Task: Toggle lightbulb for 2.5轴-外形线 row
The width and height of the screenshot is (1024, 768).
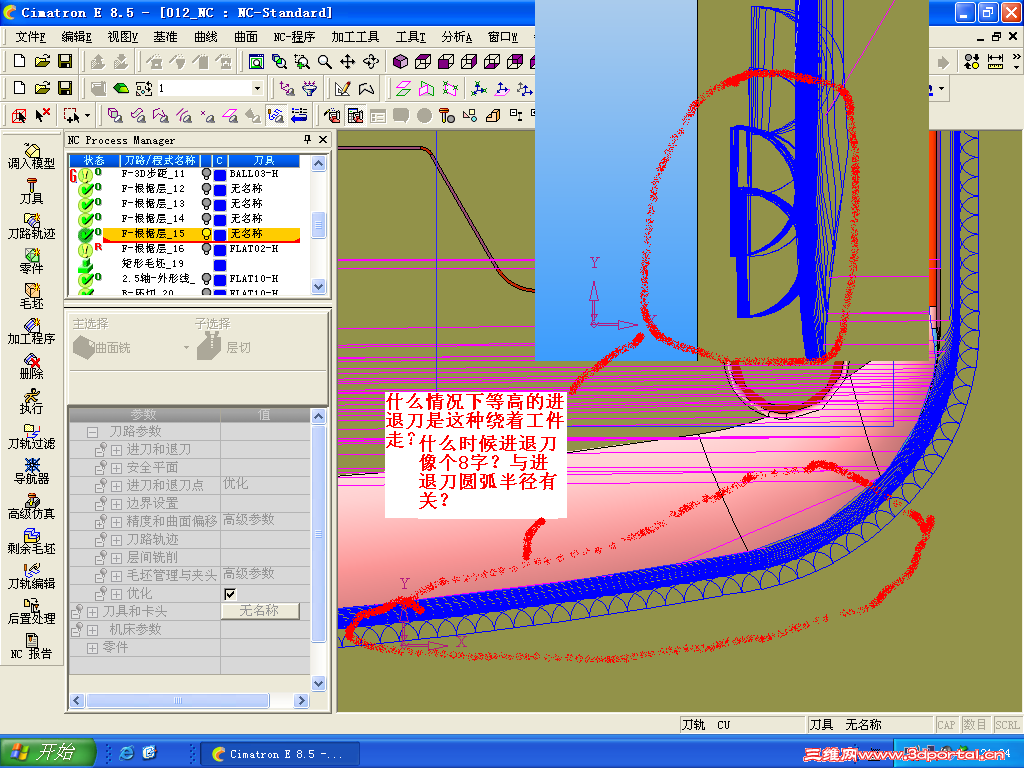Action: pyautogui.click(x=206, y=279)
